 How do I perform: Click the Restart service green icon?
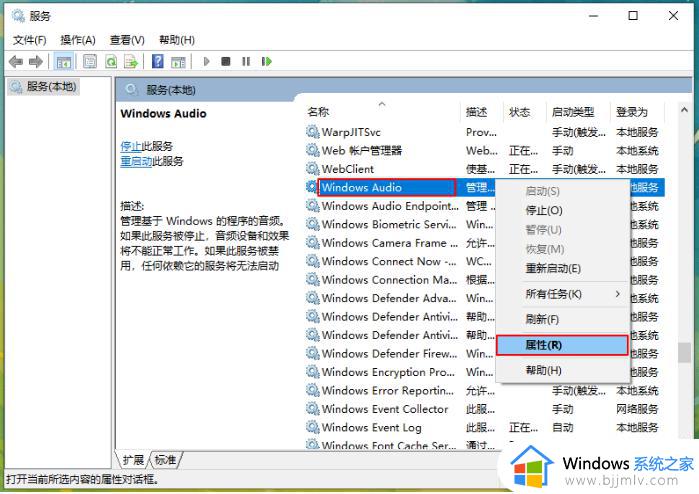267,62
